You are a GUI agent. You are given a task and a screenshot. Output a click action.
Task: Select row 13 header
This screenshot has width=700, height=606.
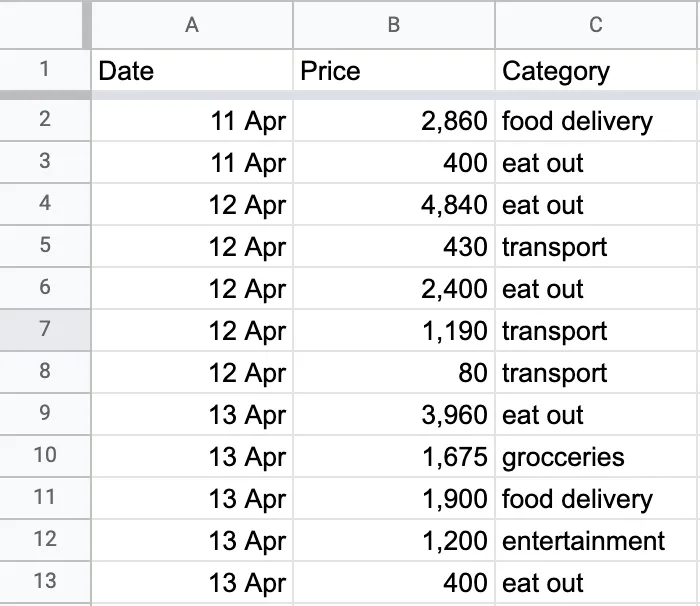coord(44,582)
